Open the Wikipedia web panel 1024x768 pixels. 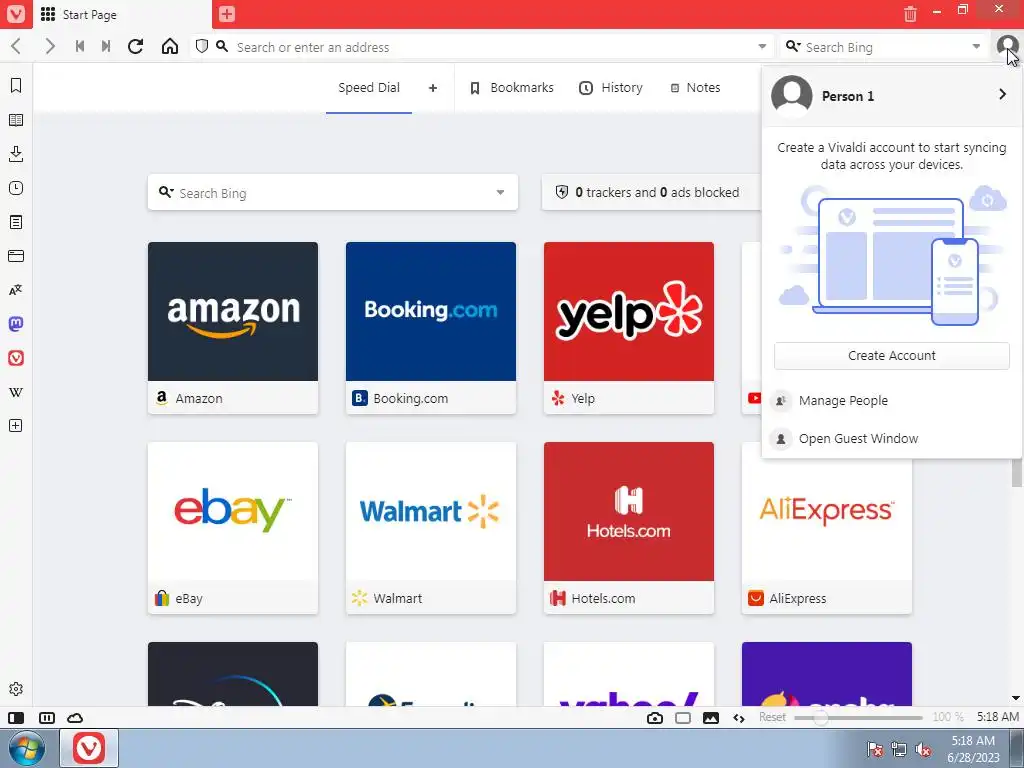coord(16,392)
